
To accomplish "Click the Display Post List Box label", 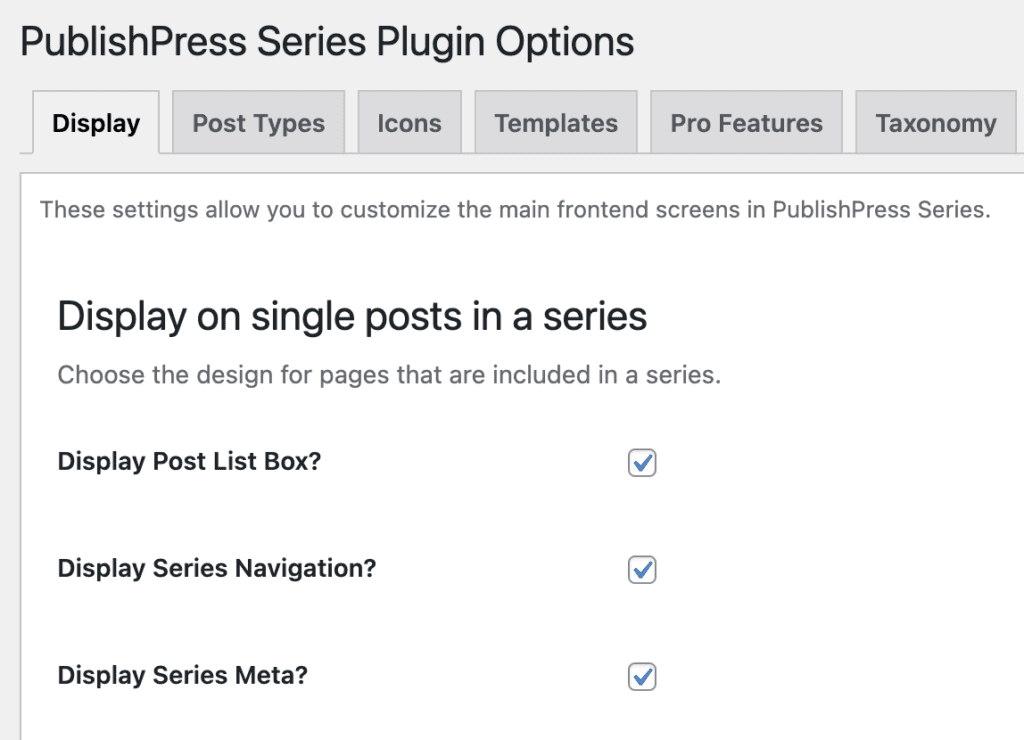I will [188, 461].
